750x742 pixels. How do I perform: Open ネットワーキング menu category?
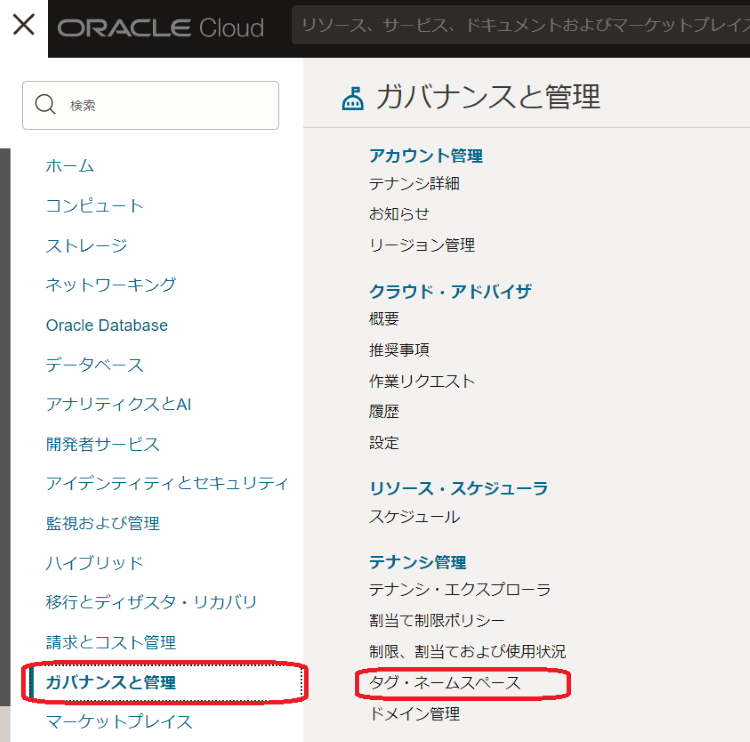click(111, 285)
